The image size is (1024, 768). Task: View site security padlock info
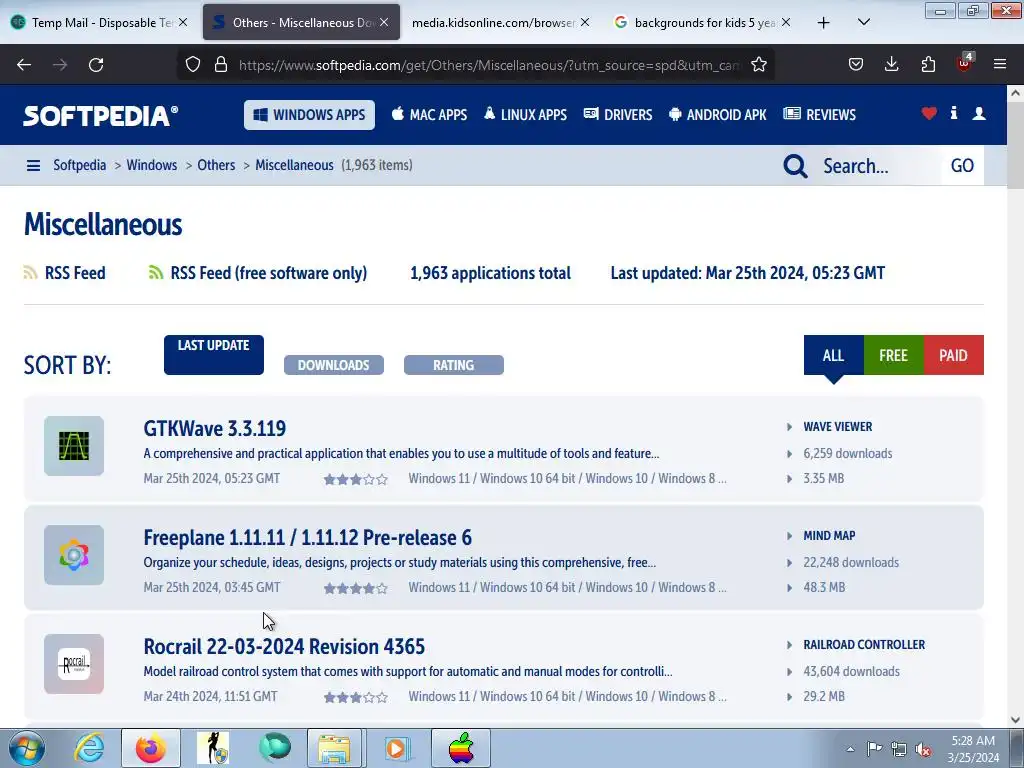coord(221,65)
